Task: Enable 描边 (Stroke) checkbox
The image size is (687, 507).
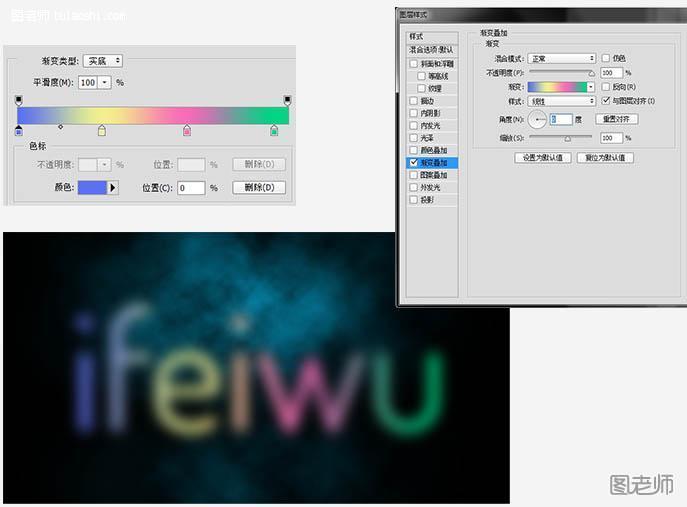Action: pyautogui.click(x=414, y=101)
